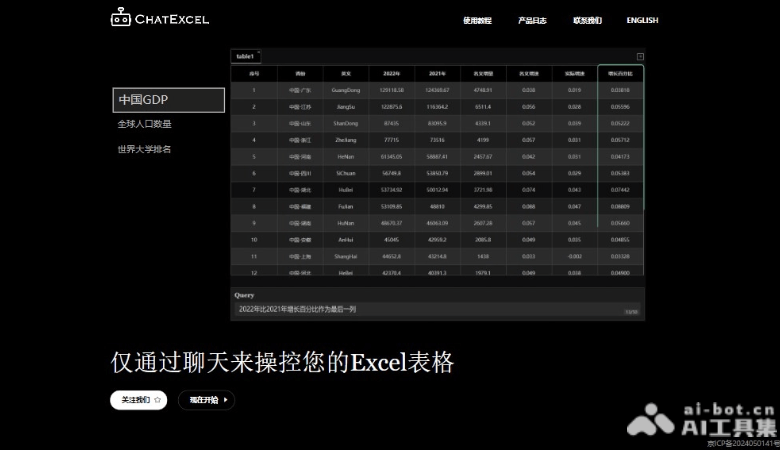780x450 pixels.
Task: Click the row number 7 cell
Action: tap(254, 190)
